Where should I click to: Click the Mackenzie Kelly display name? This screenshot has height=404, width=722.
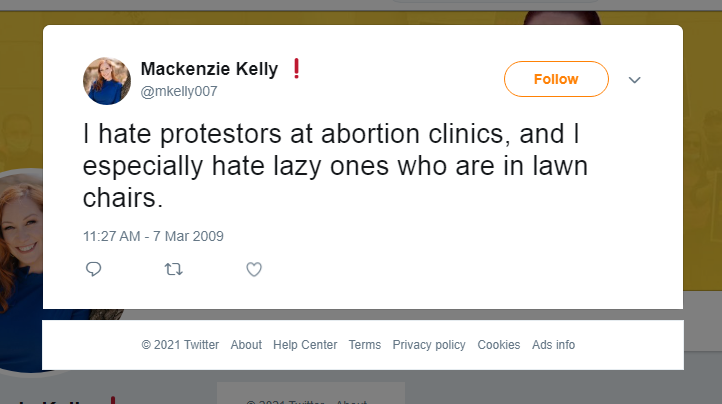[208, 70]
